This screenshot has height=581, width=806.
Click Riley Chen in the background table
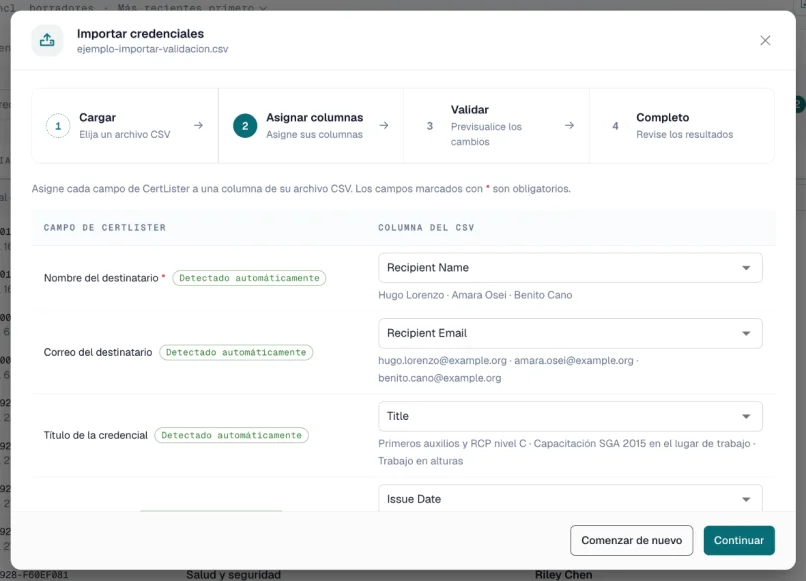563,575
